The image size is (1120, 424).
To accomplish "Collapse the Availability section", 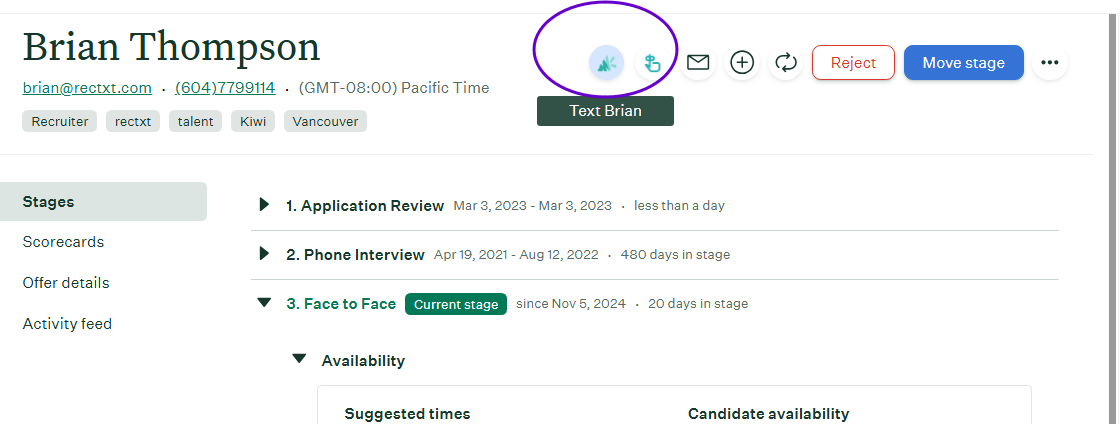I will 298,359.
